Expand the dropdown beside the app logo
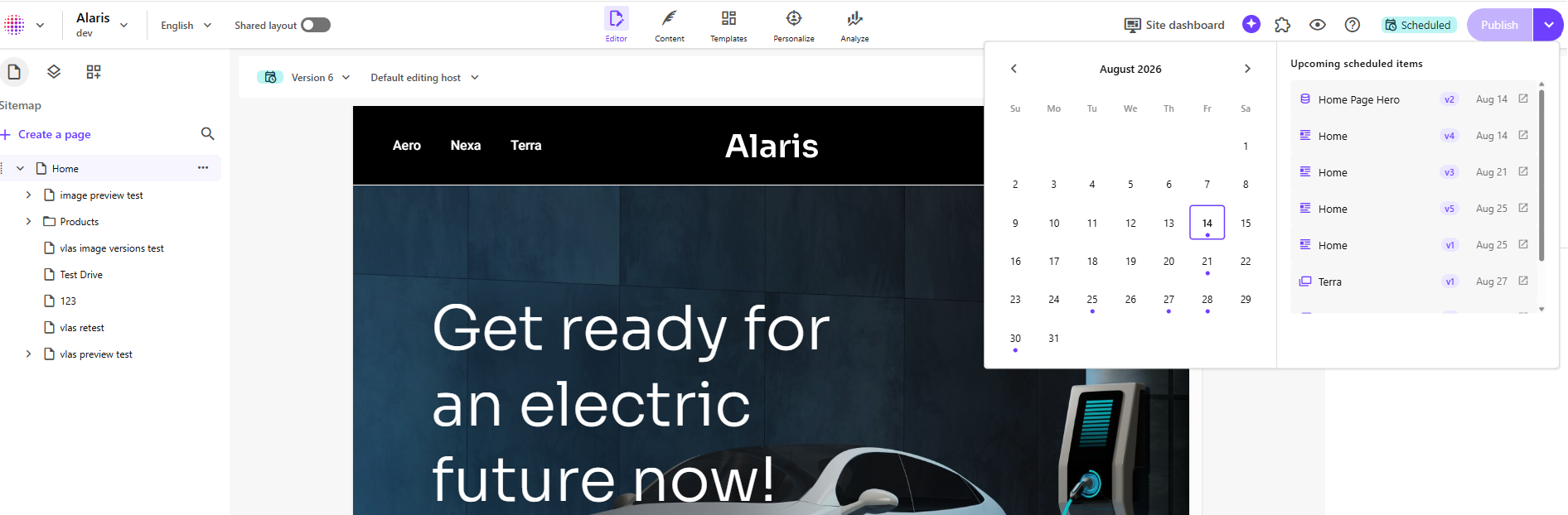 (40, 25)
